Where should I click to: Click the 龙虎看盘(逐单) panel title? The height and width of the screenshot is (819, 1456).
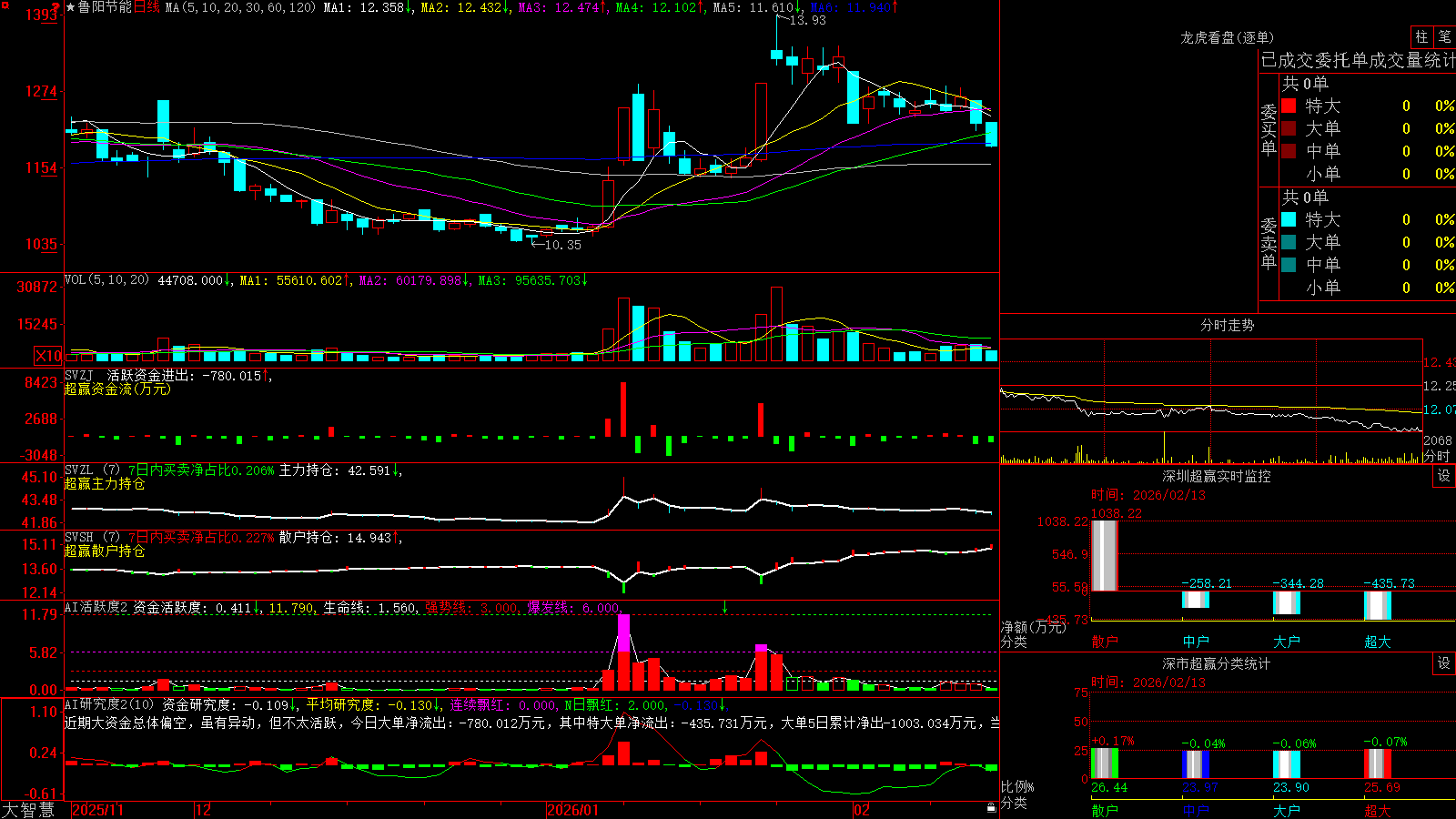[1227, 37]
